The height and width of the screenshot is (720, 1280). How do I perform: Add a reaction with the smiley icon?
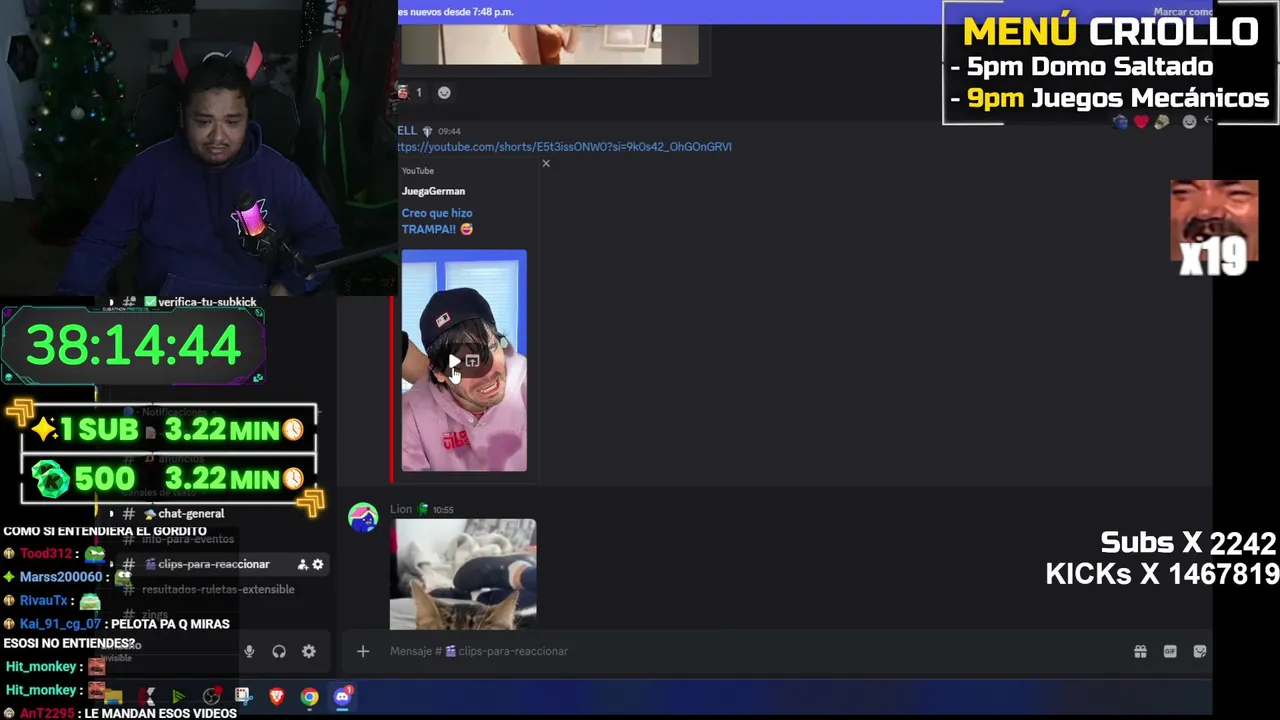click(444, 93)
